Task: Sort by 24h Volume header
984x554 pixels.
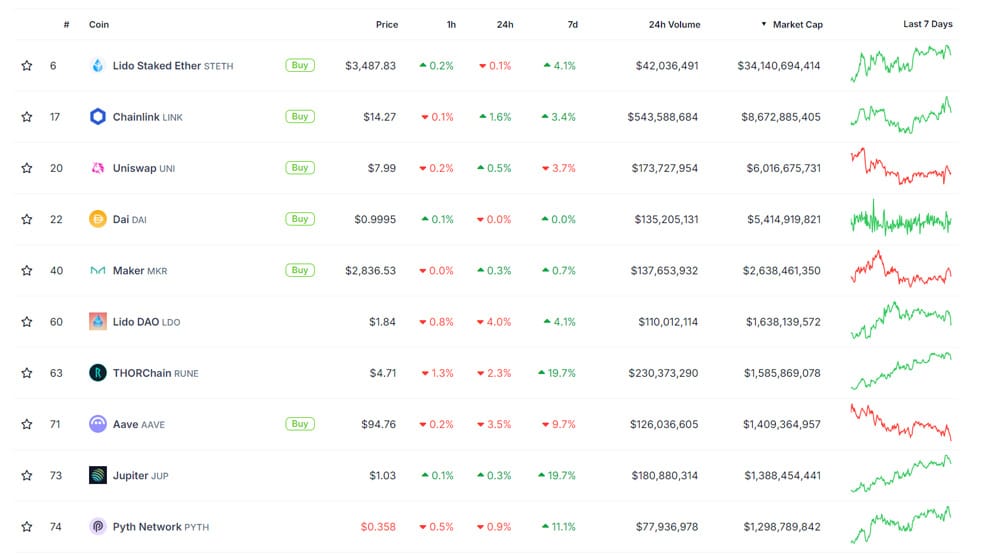Action: point(674,24)
